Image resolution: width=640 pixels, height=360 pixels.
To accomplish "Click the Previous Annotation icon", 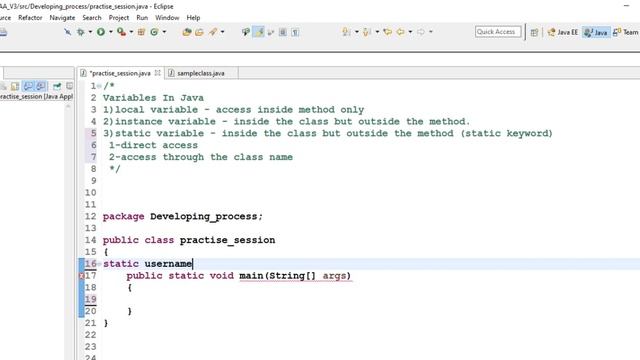I will click(367, 32).
